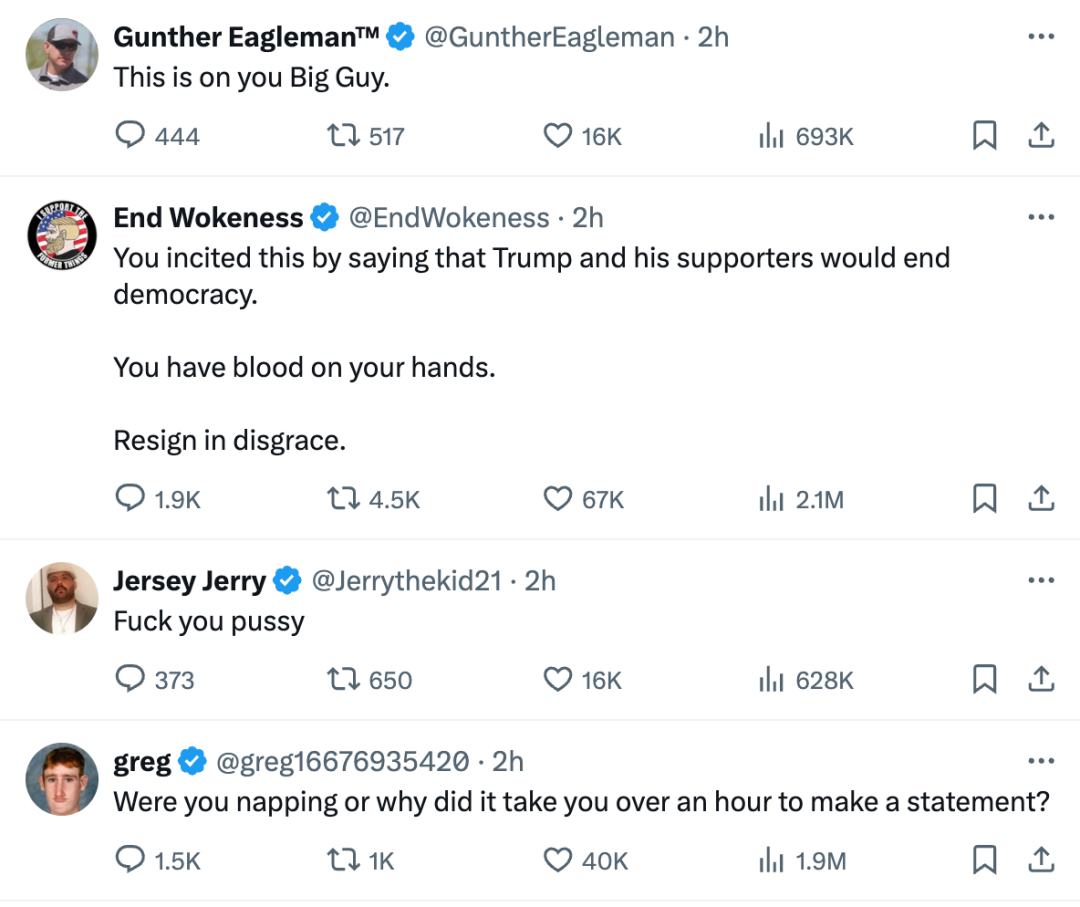1080x907 pixels.
Task: Open @EndWokeness profile handle link
Action: point(449,218)
